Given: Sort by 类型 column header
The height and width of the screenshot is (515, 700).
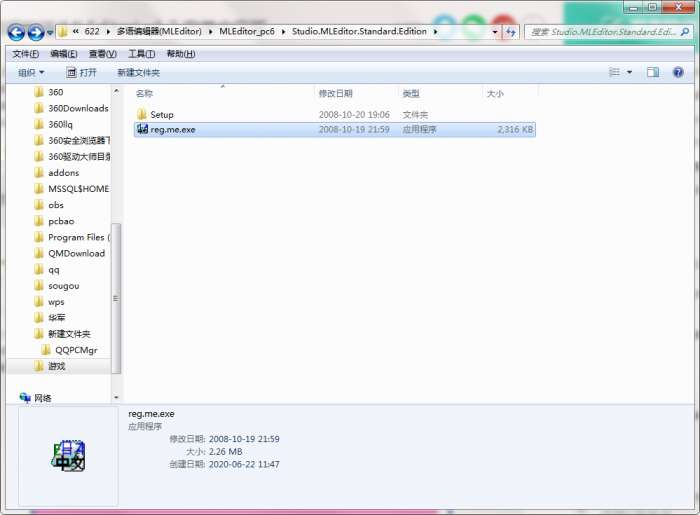Looking at the screenshot, I should pos(411,93).
